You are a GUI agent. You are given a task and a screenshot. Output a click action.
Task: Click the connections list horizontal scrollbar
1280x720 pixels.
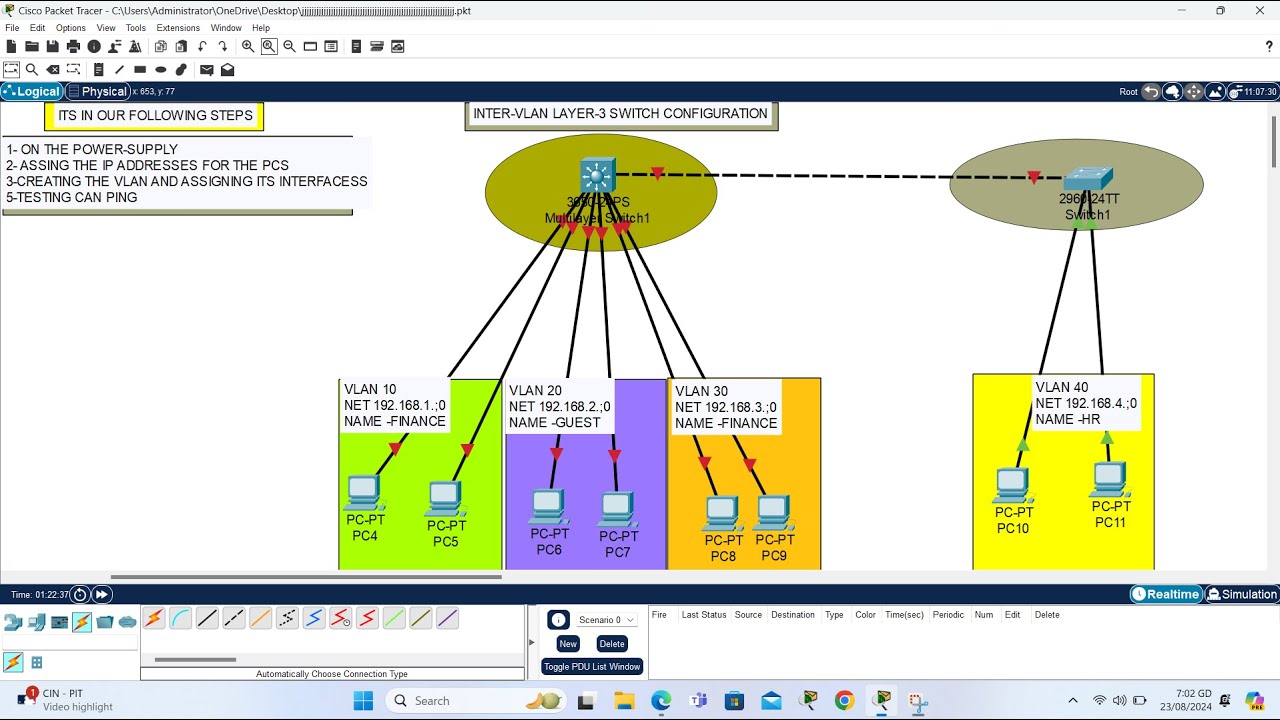pos(195,660)
